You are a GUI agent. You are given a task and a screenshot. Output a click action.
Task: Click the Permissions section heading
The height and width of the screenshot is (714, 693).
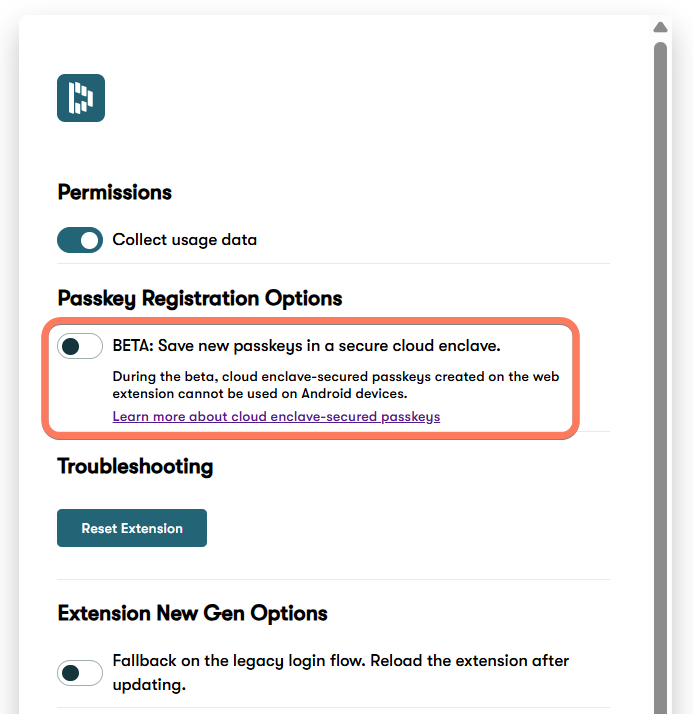click(x=115, y=192)
